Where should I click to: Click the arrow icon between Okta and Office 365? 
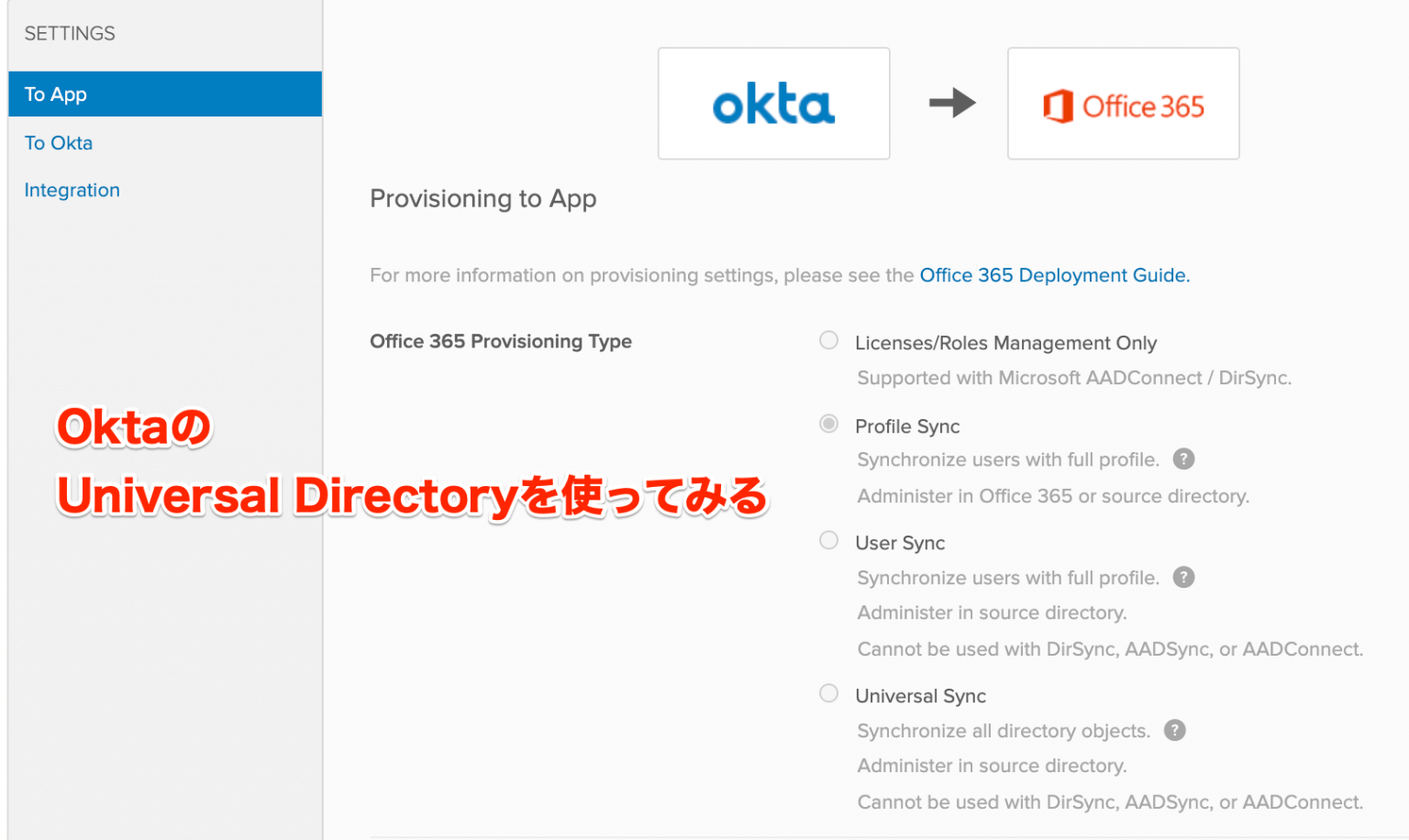(x=951, y=104)
